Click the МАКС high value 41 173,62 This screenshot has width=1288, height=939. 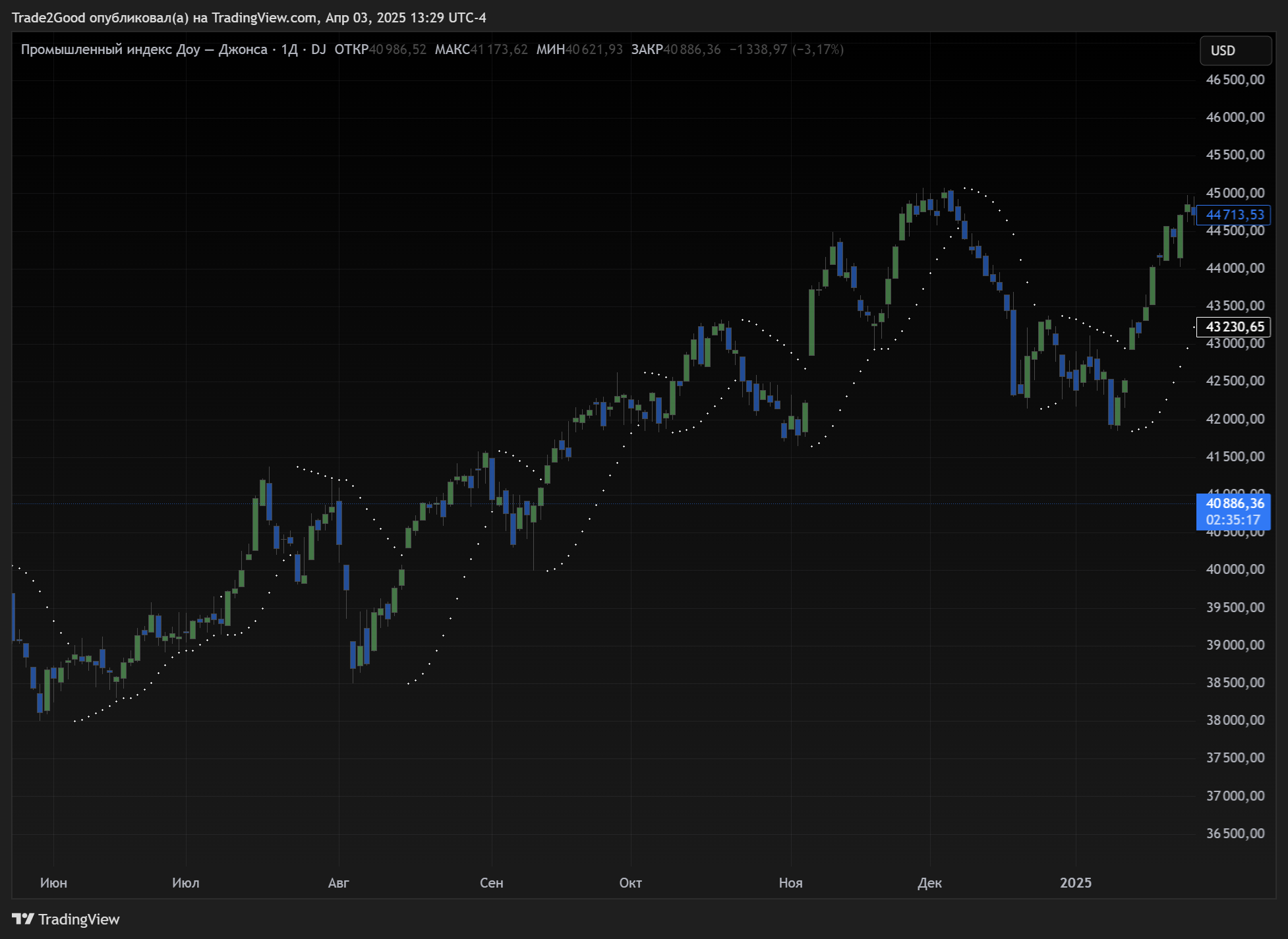[x=499, y=49]
